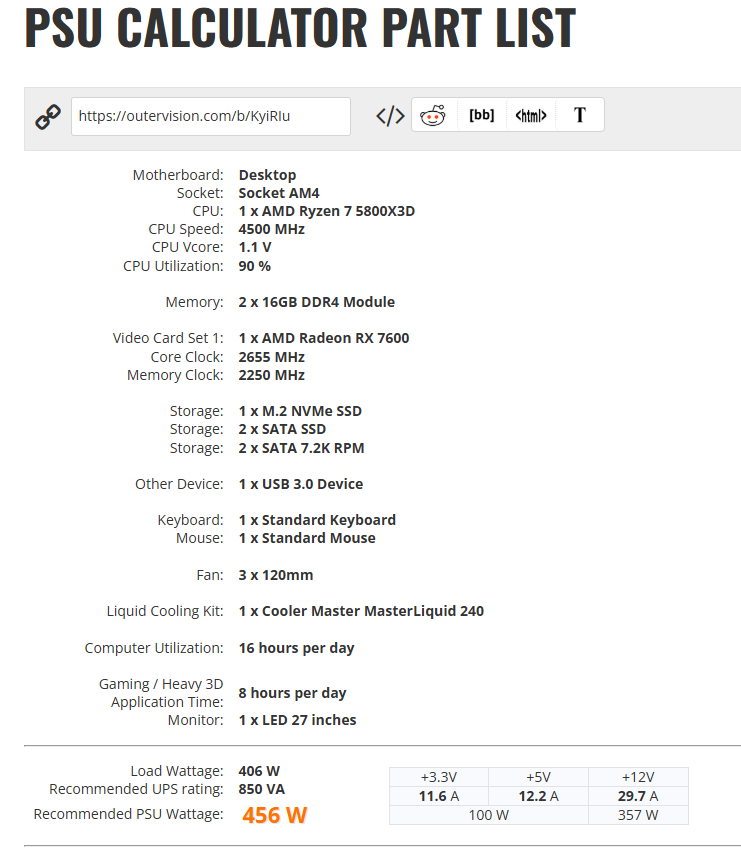Click fan value '3 x 120mm'
Screen dimensions: 741x856
pyautogui.click(x=276, y=575)
